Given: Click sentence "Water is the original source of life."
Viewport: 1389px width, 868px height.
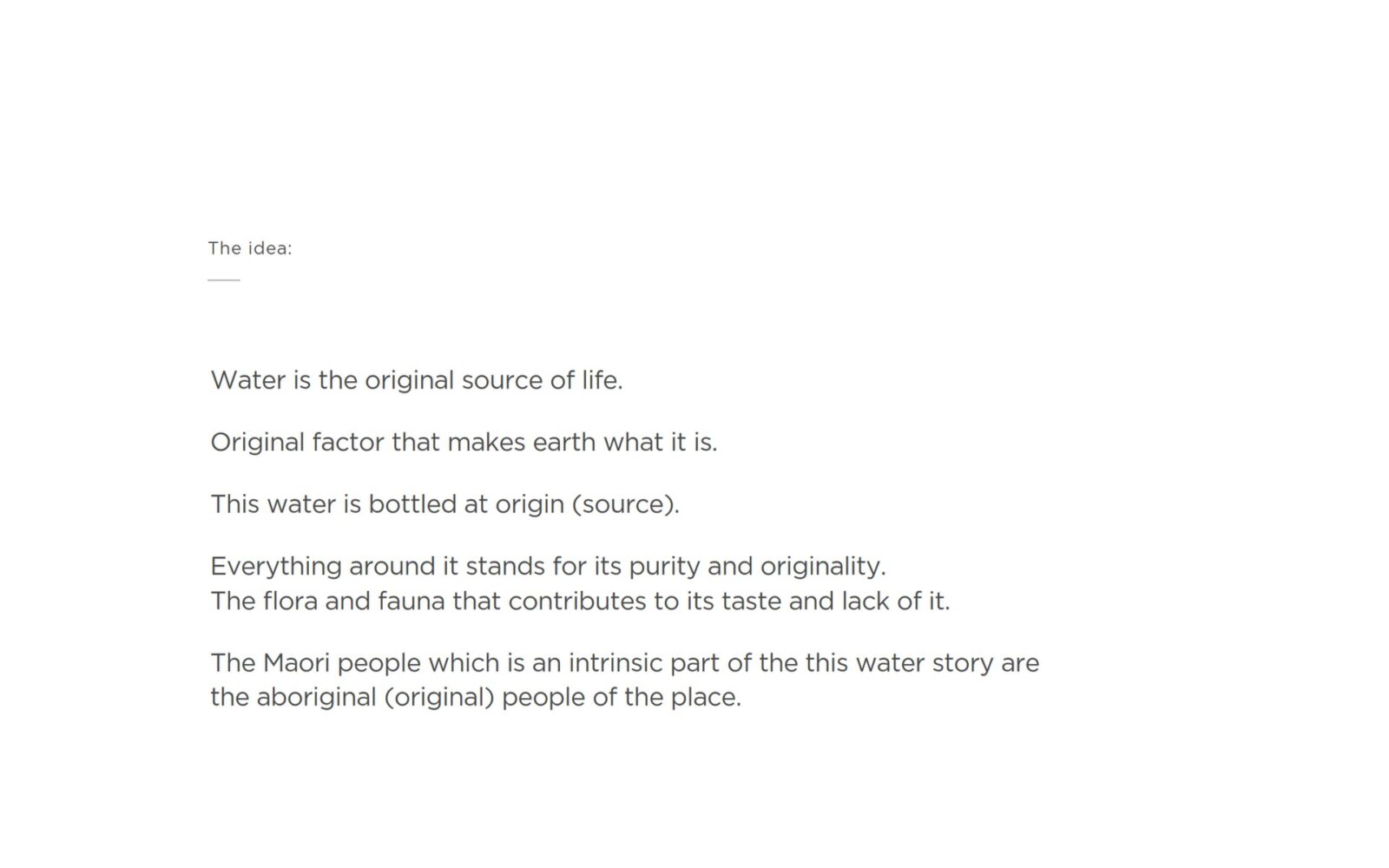Looking at the screenshot, I should (x=417, y=380).
